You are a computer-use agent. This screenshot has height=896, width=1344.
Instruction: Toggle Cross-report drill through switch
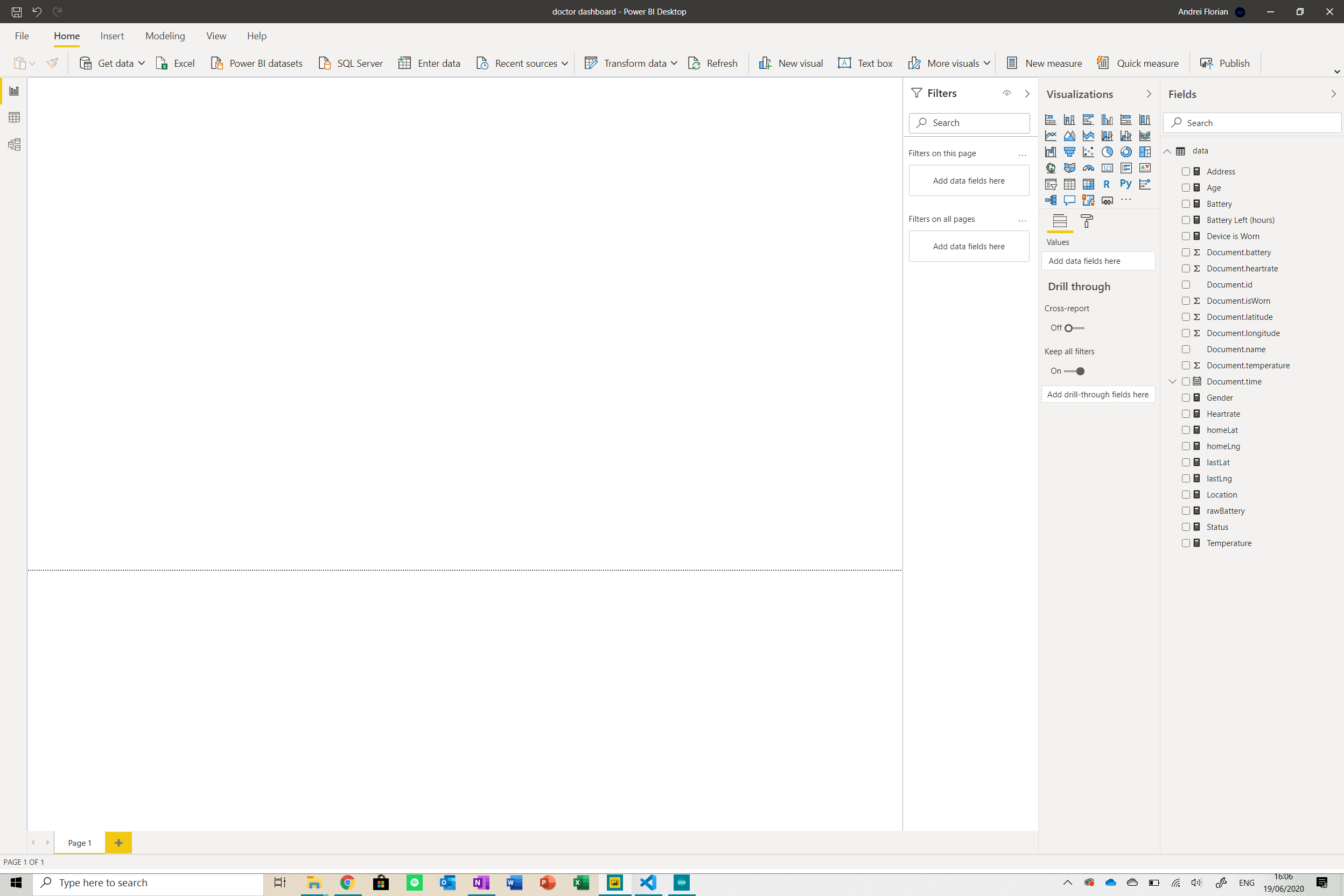point(1074,328)
